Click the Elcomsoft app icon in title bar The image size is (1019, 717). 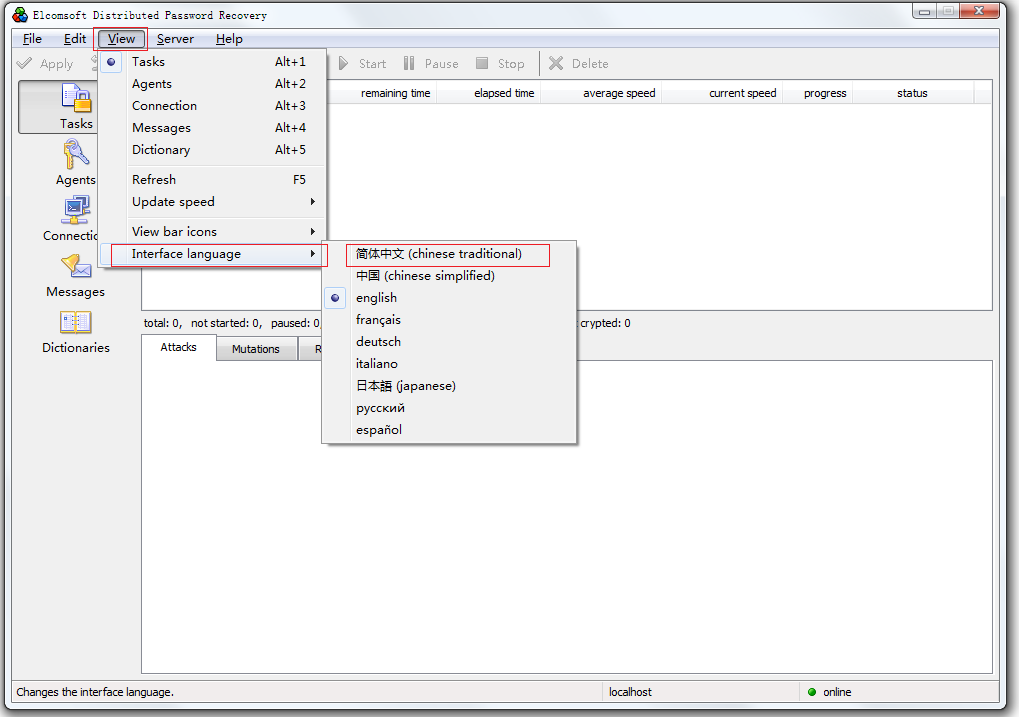coord(19,14)
